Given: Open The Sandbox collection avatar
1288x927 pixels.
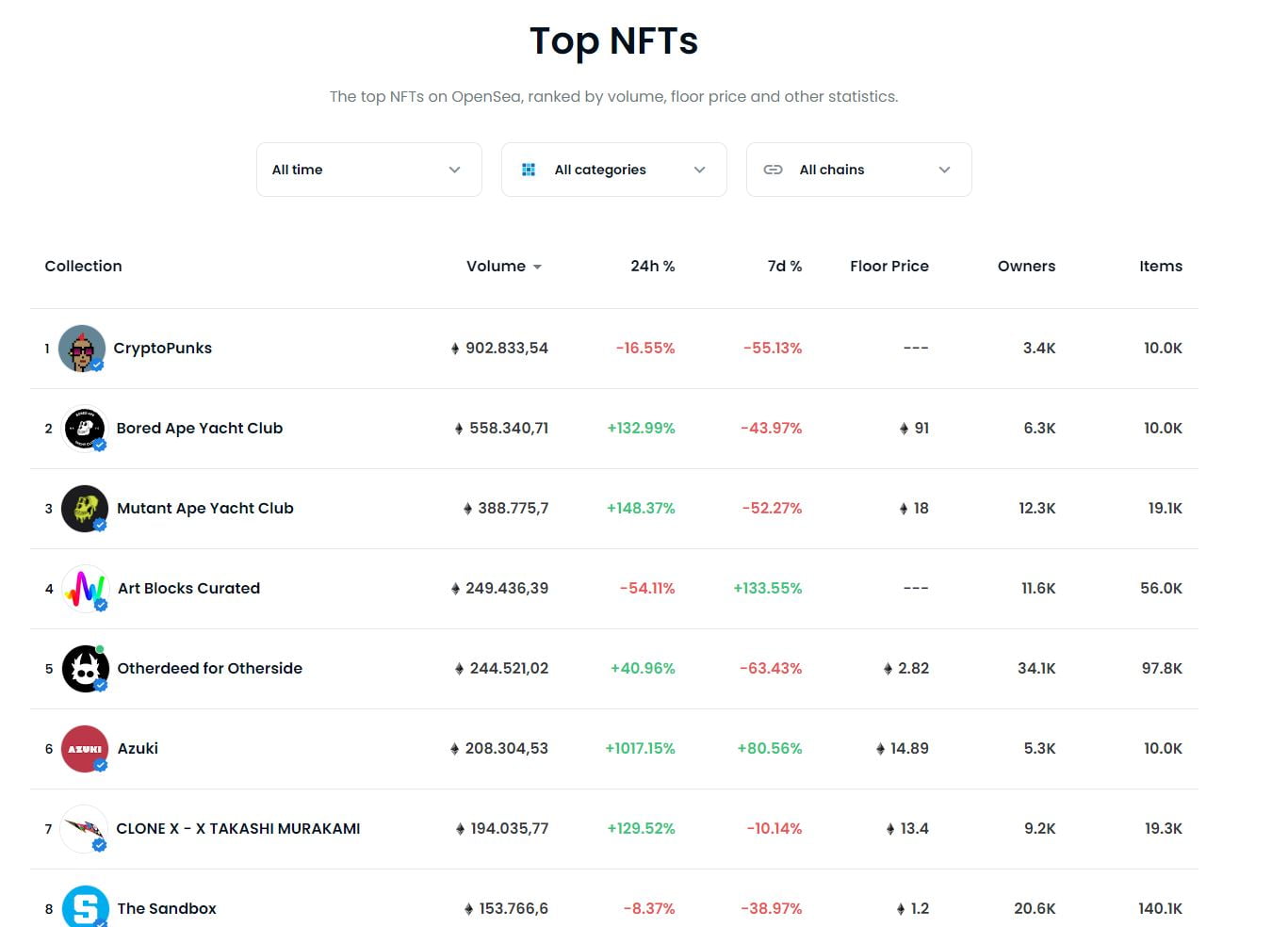Looking at the screenshot, I should (86, 906).
